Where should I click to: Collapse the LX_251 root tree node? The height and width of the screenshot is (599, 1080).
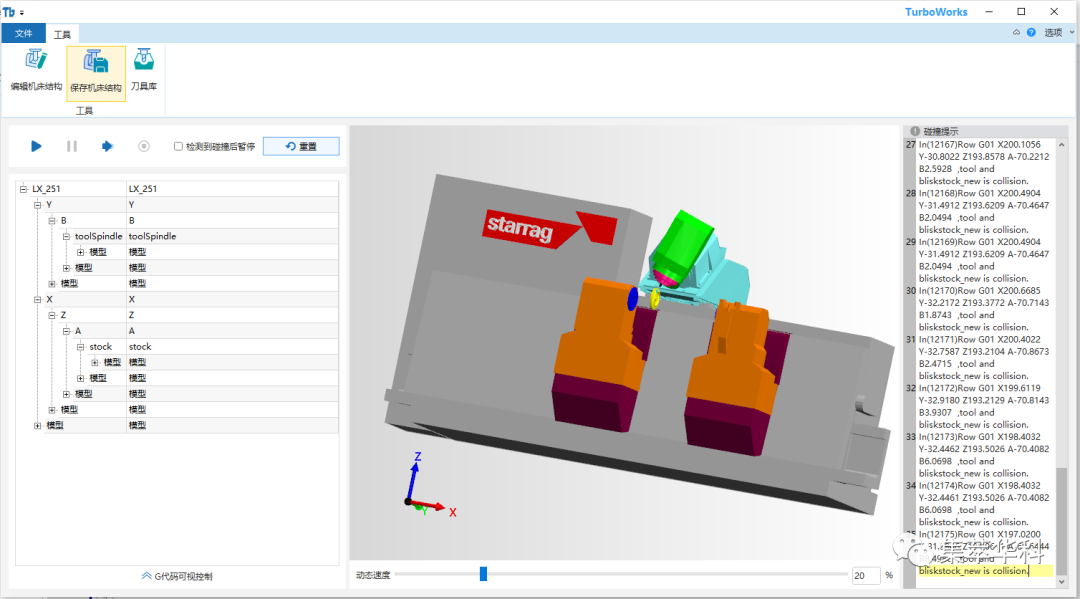point(24,188)
